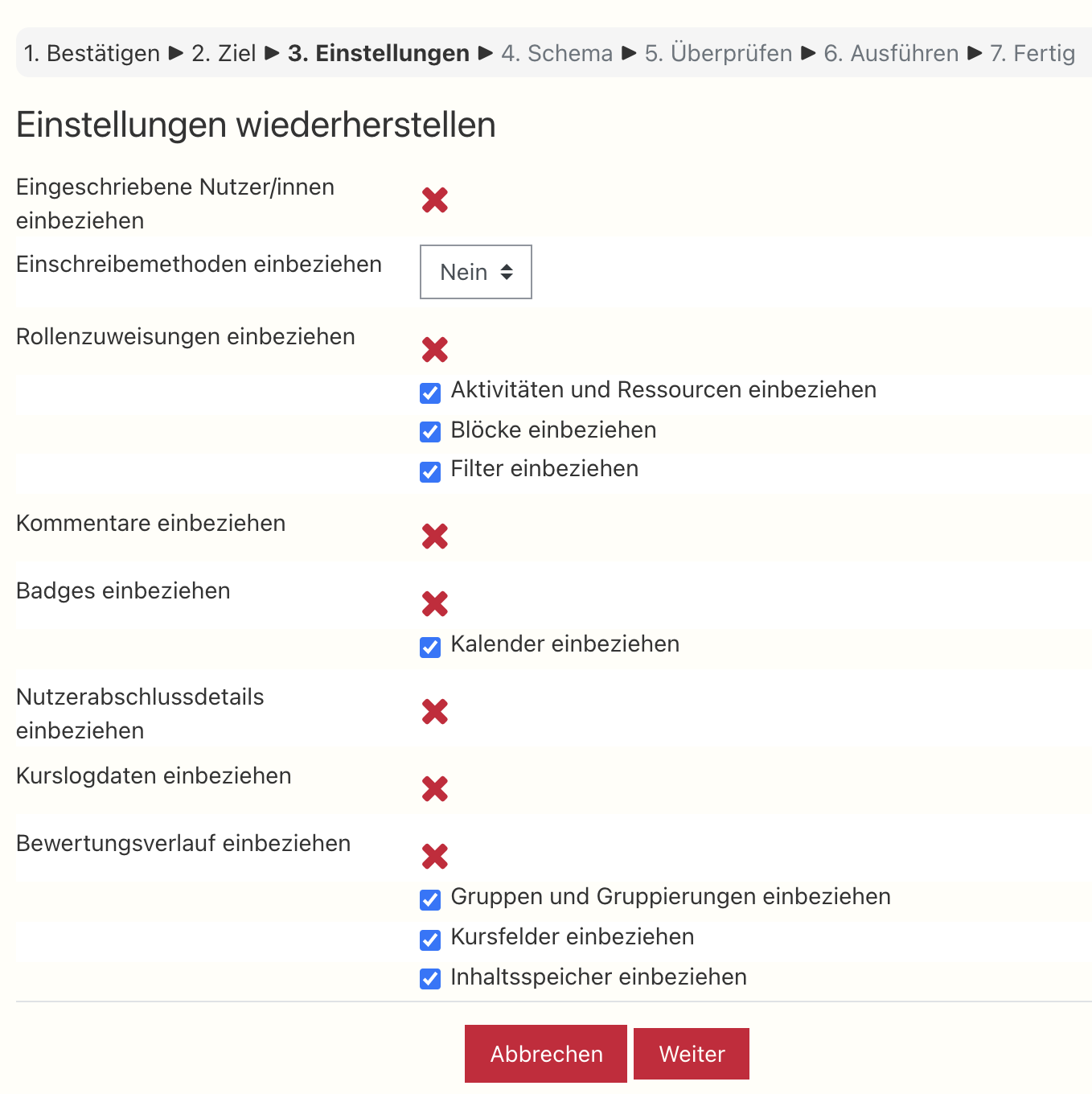This screenshot has width=1092, height=1094.
Task: Uncheck Kursfelder einbeziehen option
Action: tap(430, 940)
